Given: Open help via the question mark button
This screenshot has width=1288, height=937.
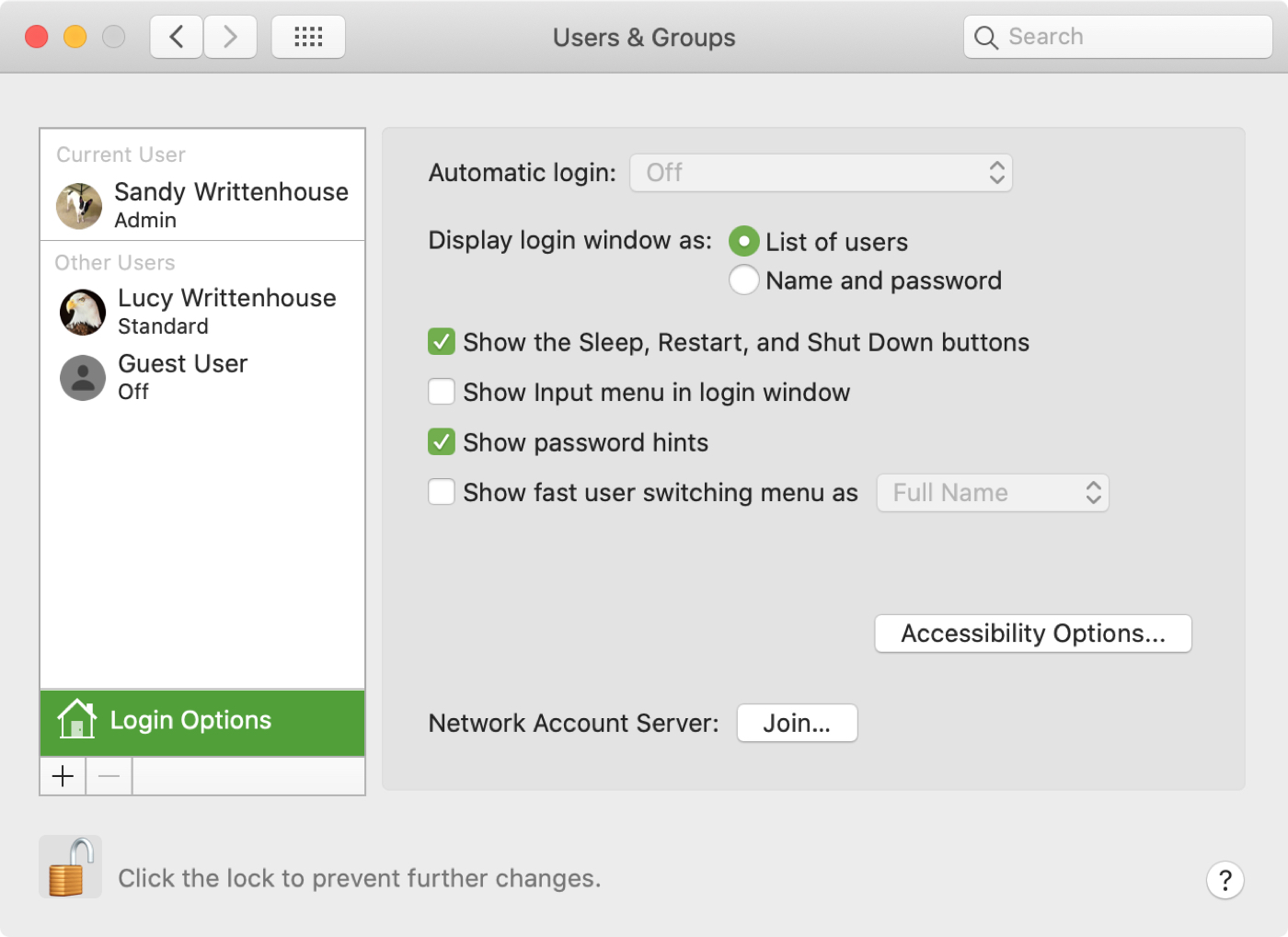Looking at the screenshot, I should (1225, 880).
